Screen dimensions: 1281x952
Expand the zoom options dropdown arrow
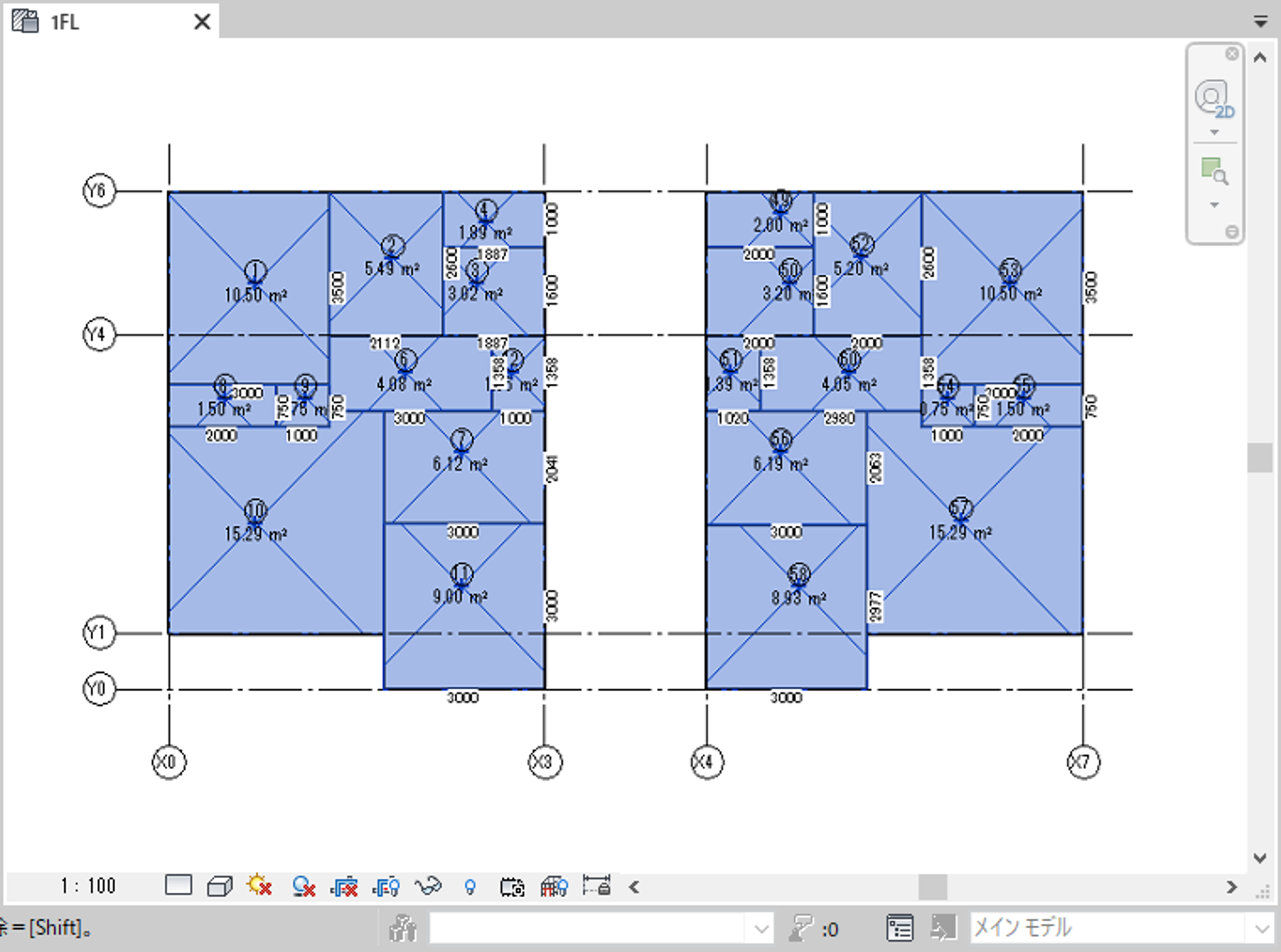pyautogui.click(x=1214, y=205)
